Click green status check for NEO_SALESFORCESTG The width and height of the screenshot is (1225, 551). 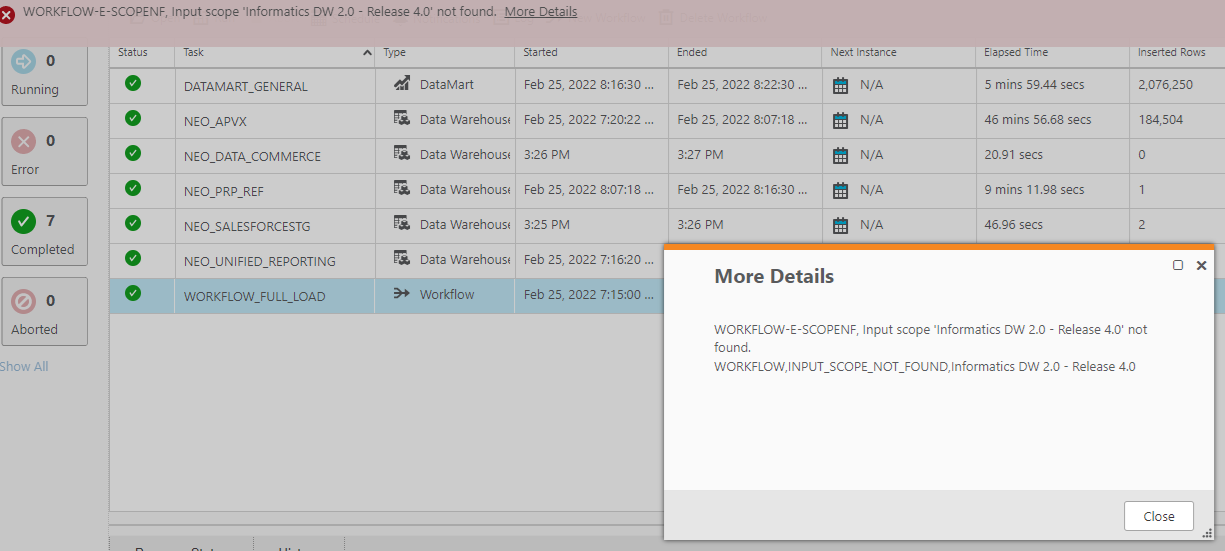(133, 223)
